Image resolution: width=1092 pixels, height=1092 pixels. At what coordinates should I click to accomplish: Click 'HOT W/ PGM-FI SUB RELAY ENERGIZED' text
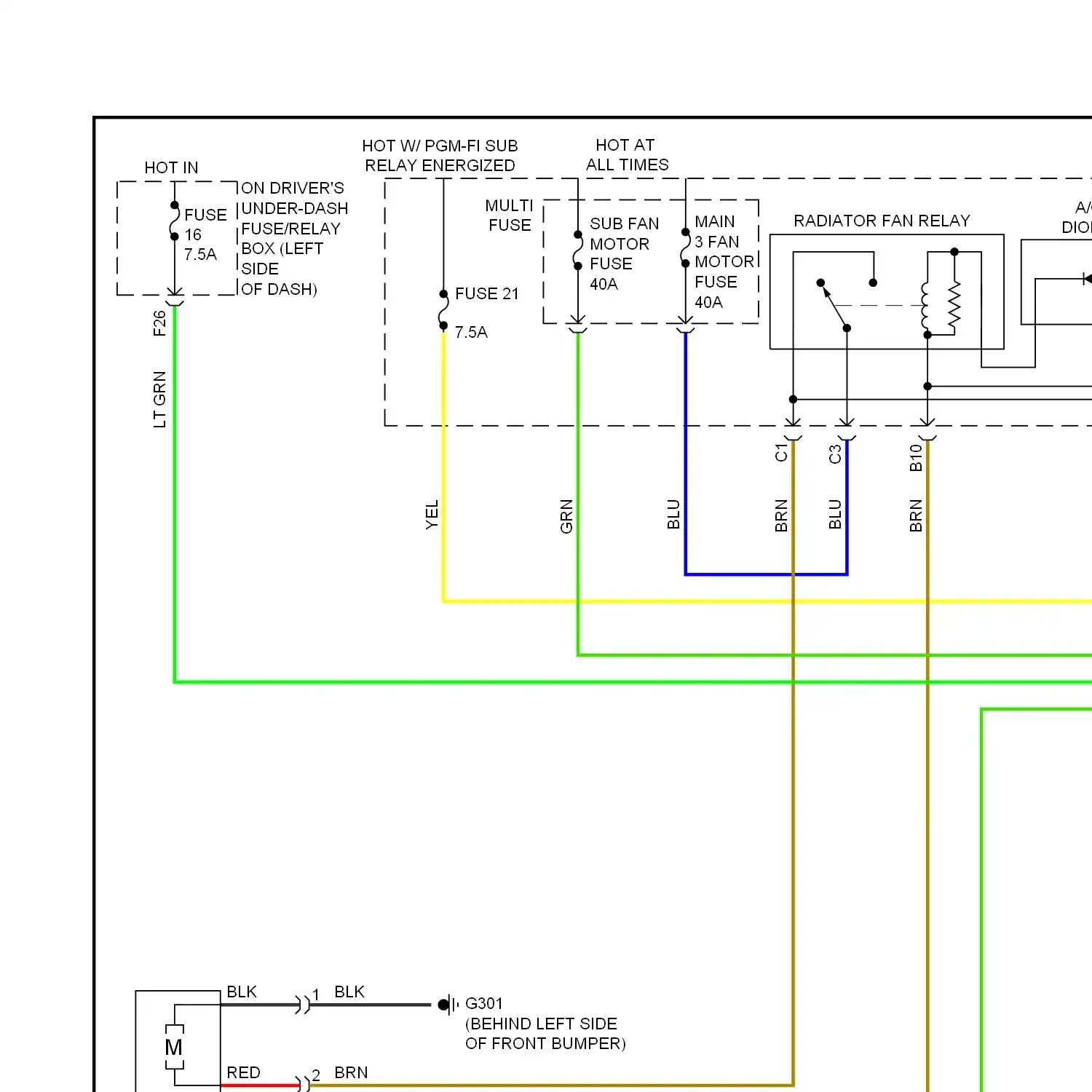point(440,156)
